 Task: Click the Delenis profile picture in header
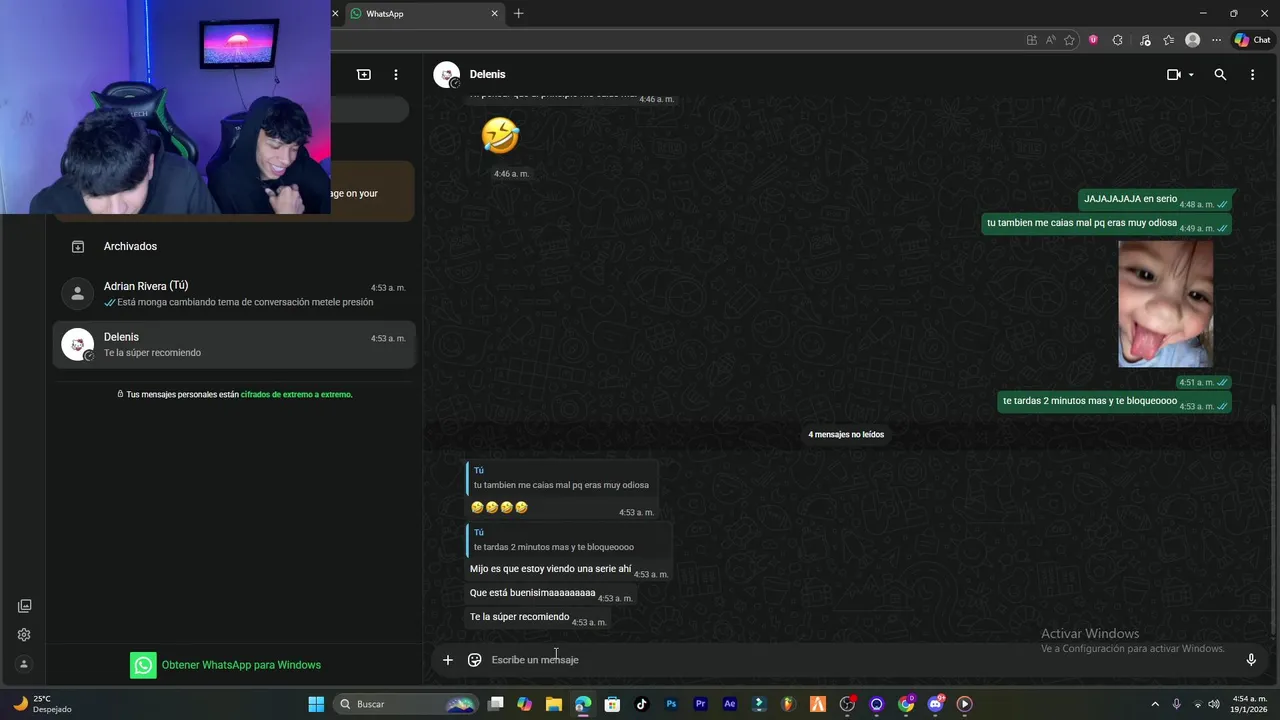pyautogui.click(x=446, y=75)
